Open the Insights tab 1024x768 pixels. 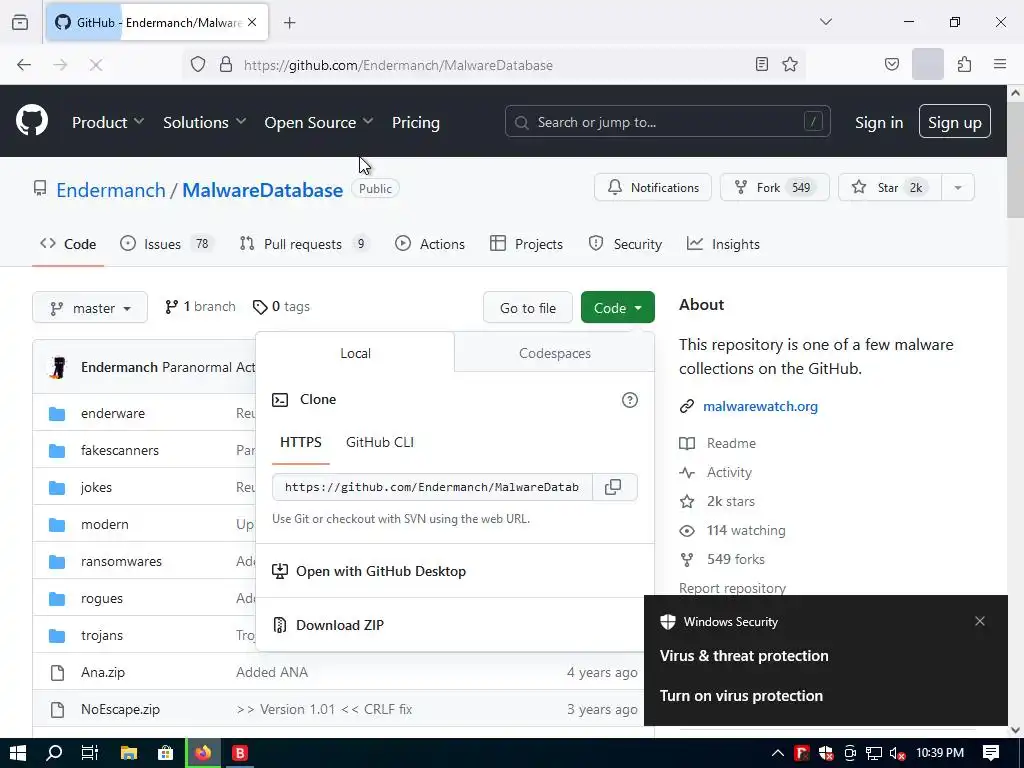click(724, 244)
